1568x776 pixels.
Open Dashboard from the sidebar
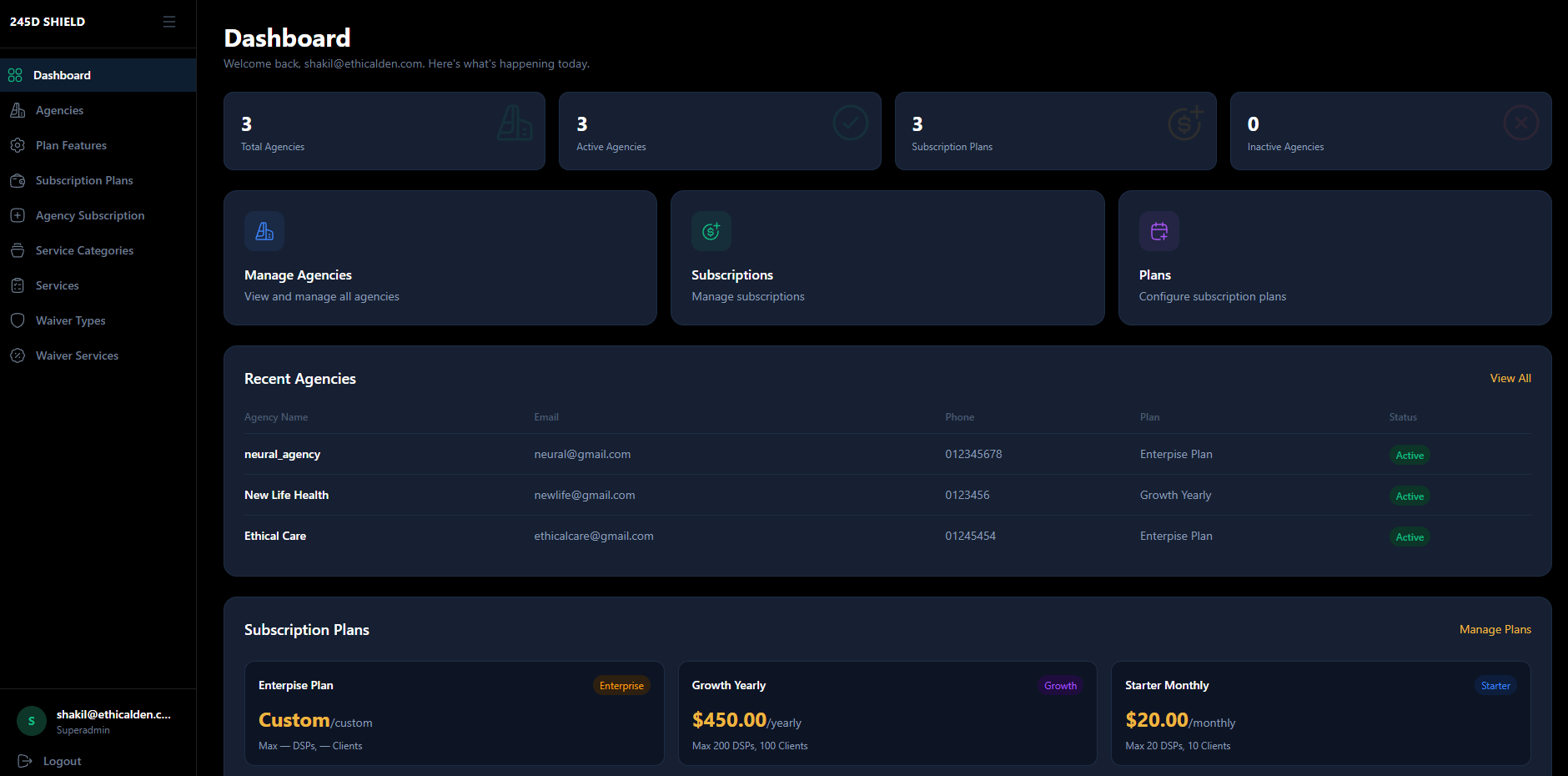click(98, 75)
